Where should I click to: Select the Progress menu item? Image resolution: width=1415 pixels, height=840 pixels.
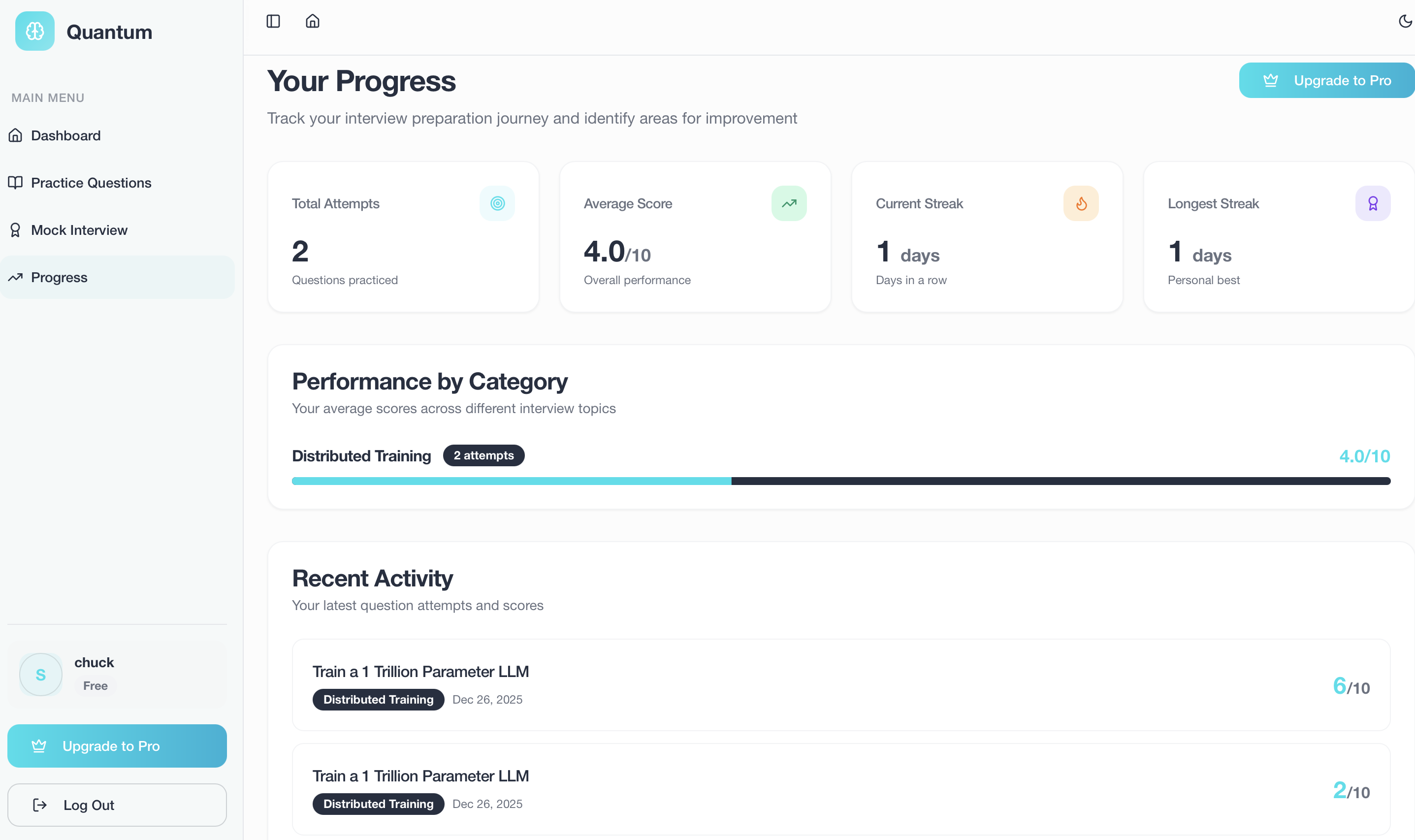60,277
